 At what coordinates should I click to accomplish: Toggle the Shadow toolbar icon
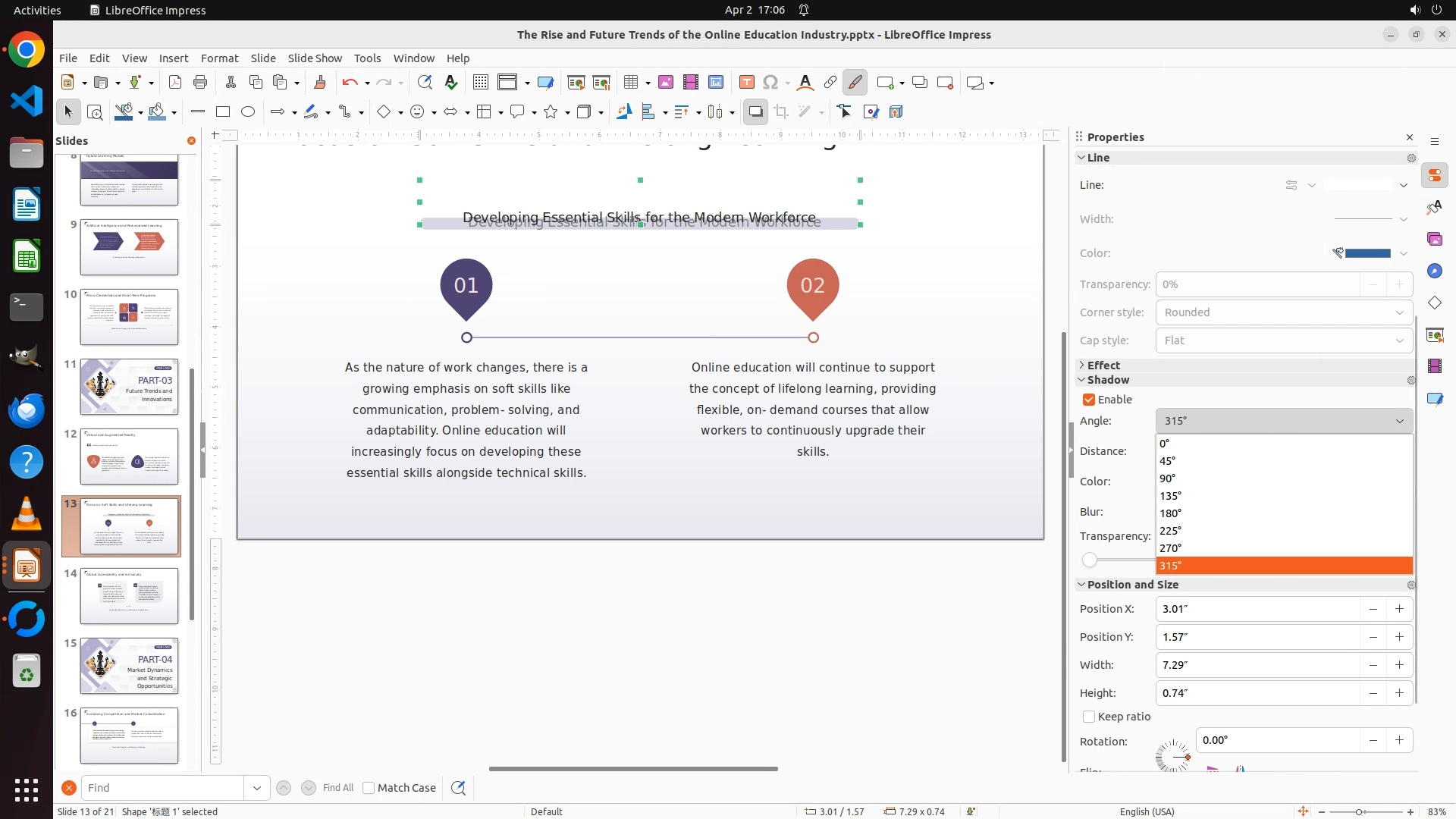tap(755, 112)
